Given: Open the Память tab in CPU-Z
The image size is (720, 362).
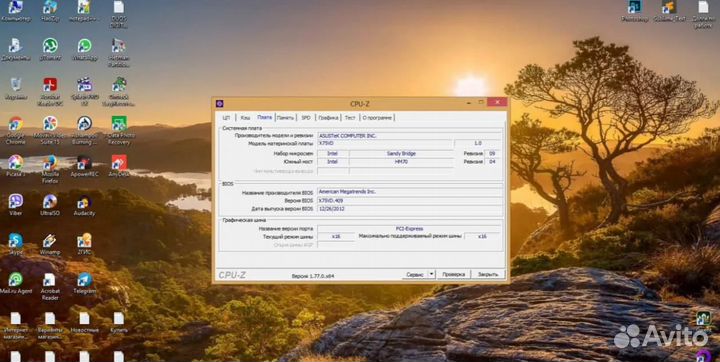Looking at the screenshot, I should click(x=285, y=118).
